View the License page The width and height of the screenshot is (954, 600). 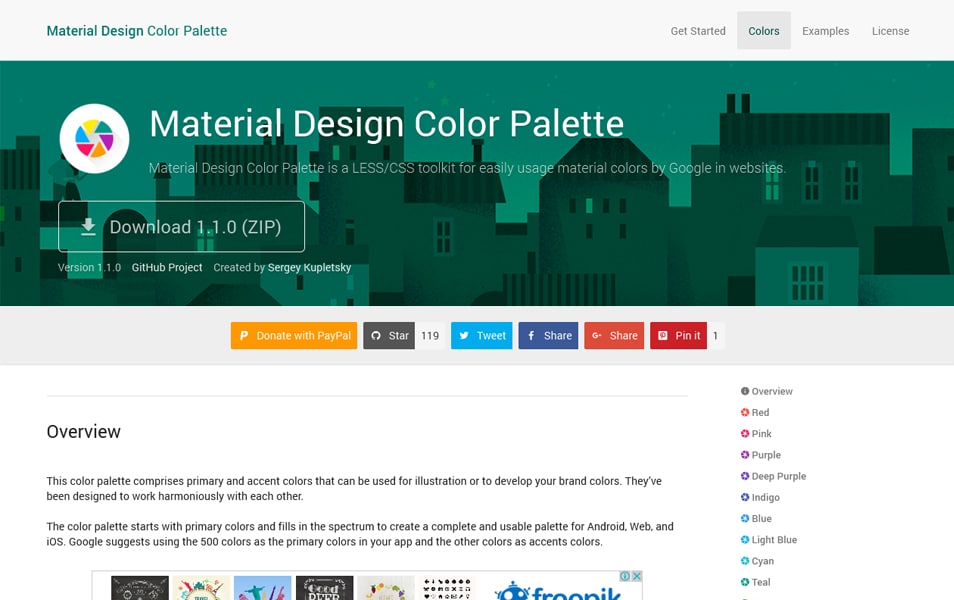click(890, 30)
